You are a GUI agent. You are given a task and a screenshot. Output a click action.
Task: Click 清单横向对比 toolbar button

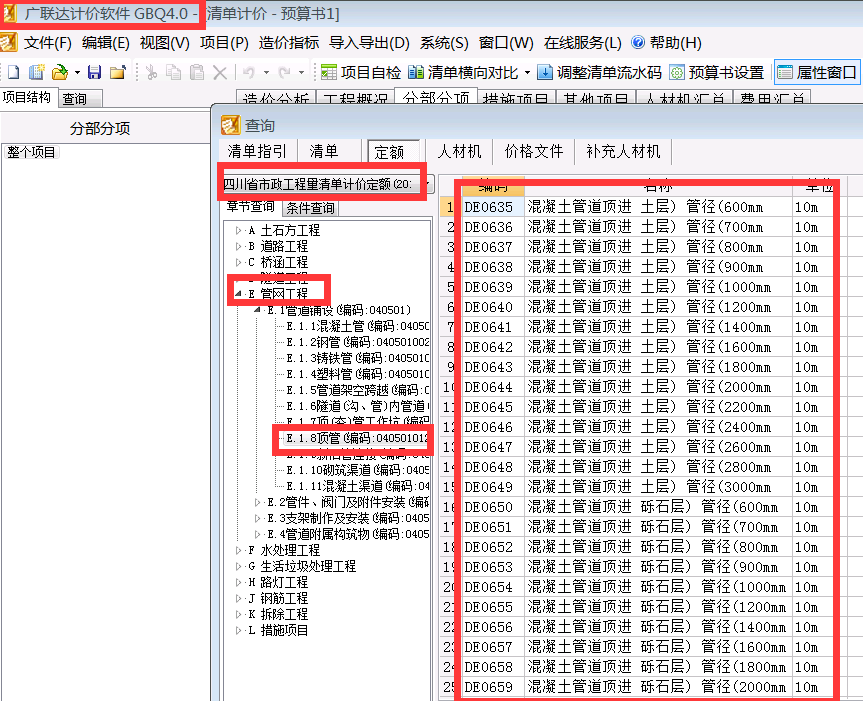coord(463,73)
